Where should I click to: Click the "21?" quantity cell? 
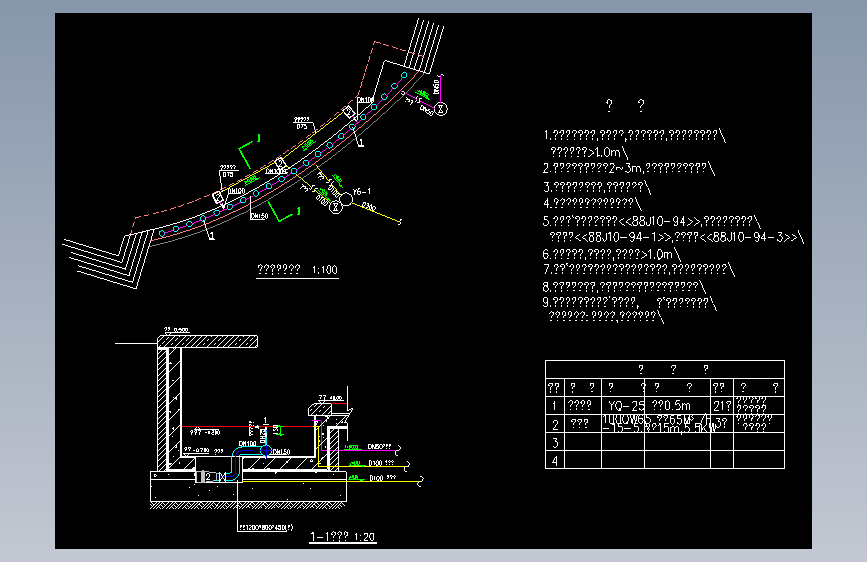[722, 406]
